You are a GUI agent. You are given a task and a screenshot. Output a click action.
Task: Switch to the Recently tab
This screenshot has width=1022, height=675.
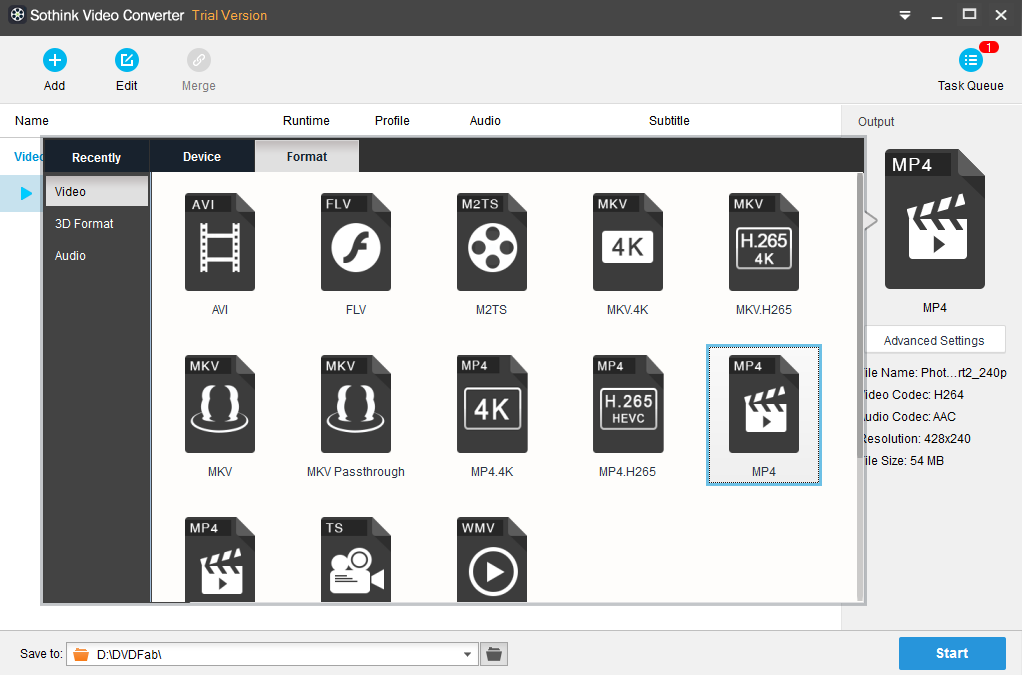point(96,157)
